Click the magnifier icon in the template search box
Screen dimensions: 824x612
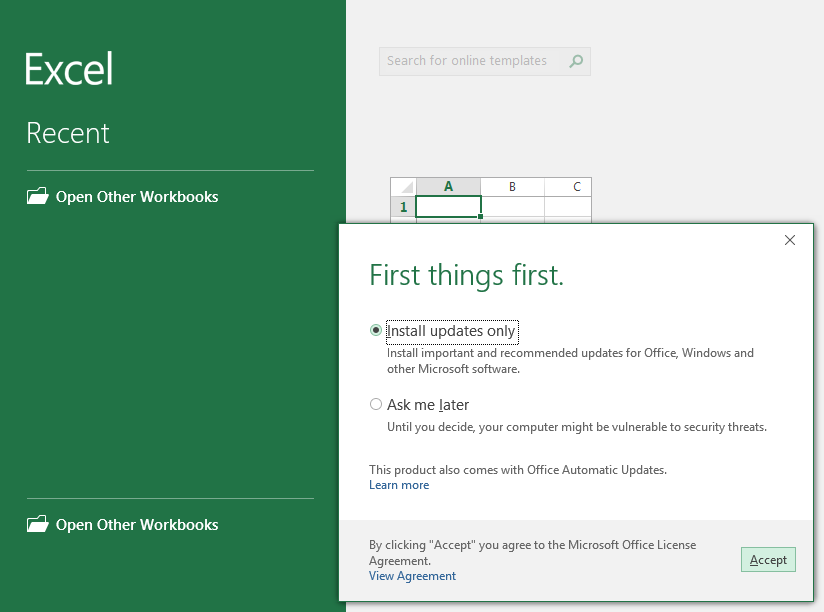(576, 61)
